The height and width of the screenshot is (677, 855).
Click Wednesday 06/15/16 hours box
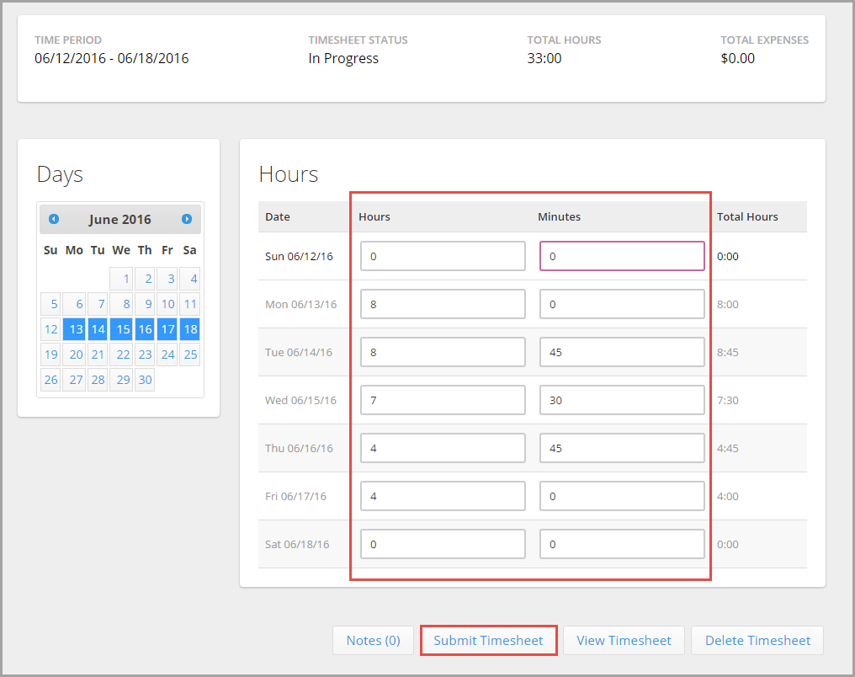coord(443,400)
